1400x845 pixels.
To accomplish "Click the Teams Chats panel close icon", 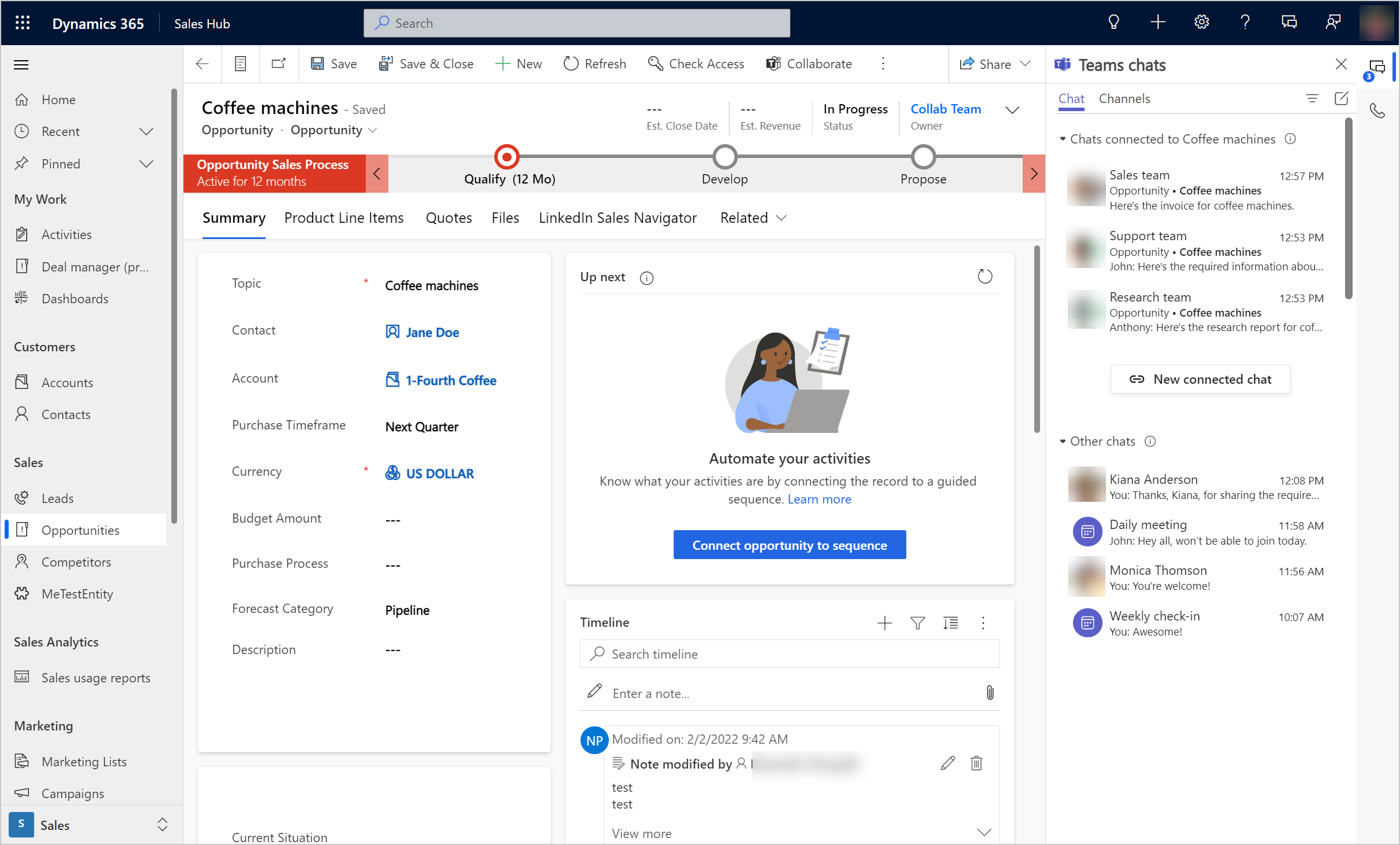I will click(1341, 64).
